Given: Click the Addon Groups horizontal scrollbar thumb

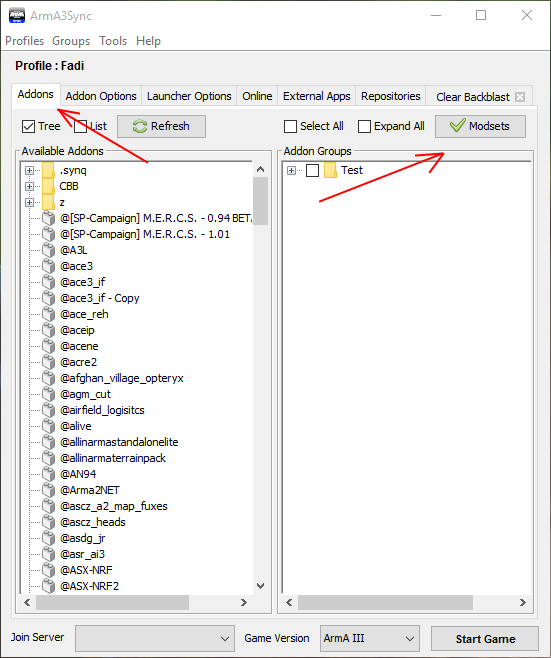Looking at the screenshot, I should (x=385, y=603).
